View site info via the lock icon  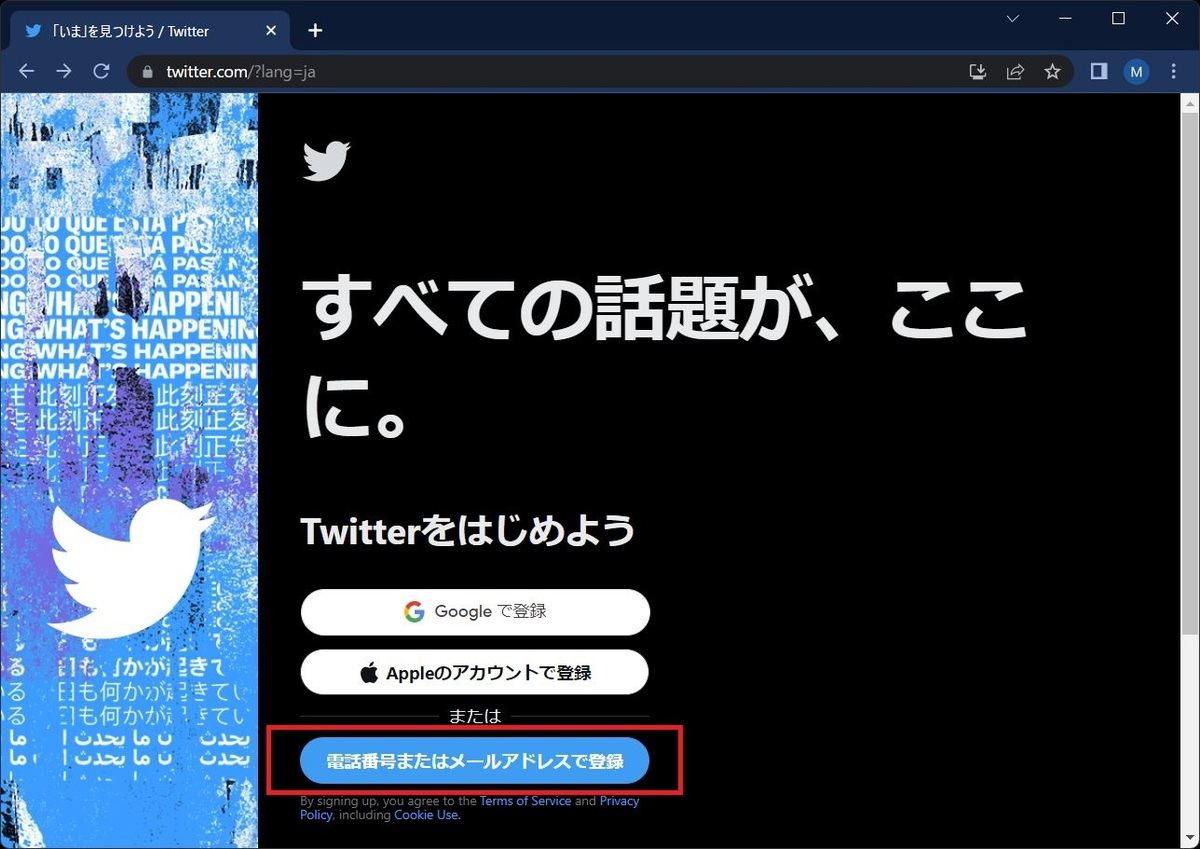tap(149, 72)
